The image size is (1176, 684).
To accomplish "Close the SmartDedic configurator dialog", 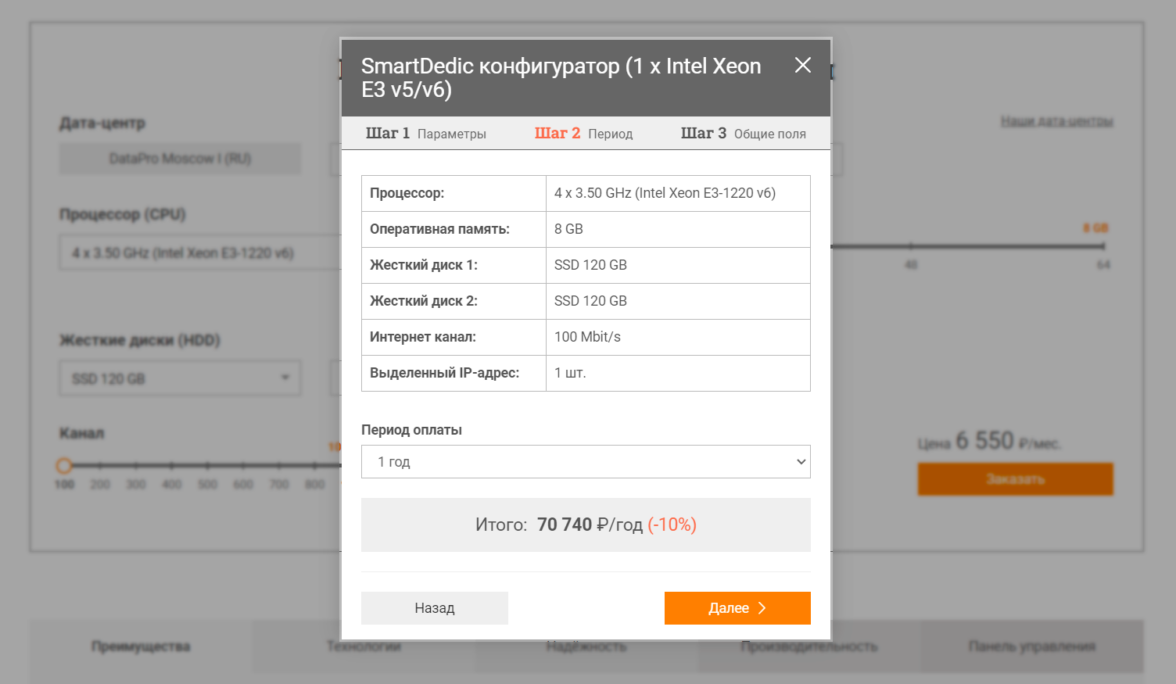I will tap(802, 66).
